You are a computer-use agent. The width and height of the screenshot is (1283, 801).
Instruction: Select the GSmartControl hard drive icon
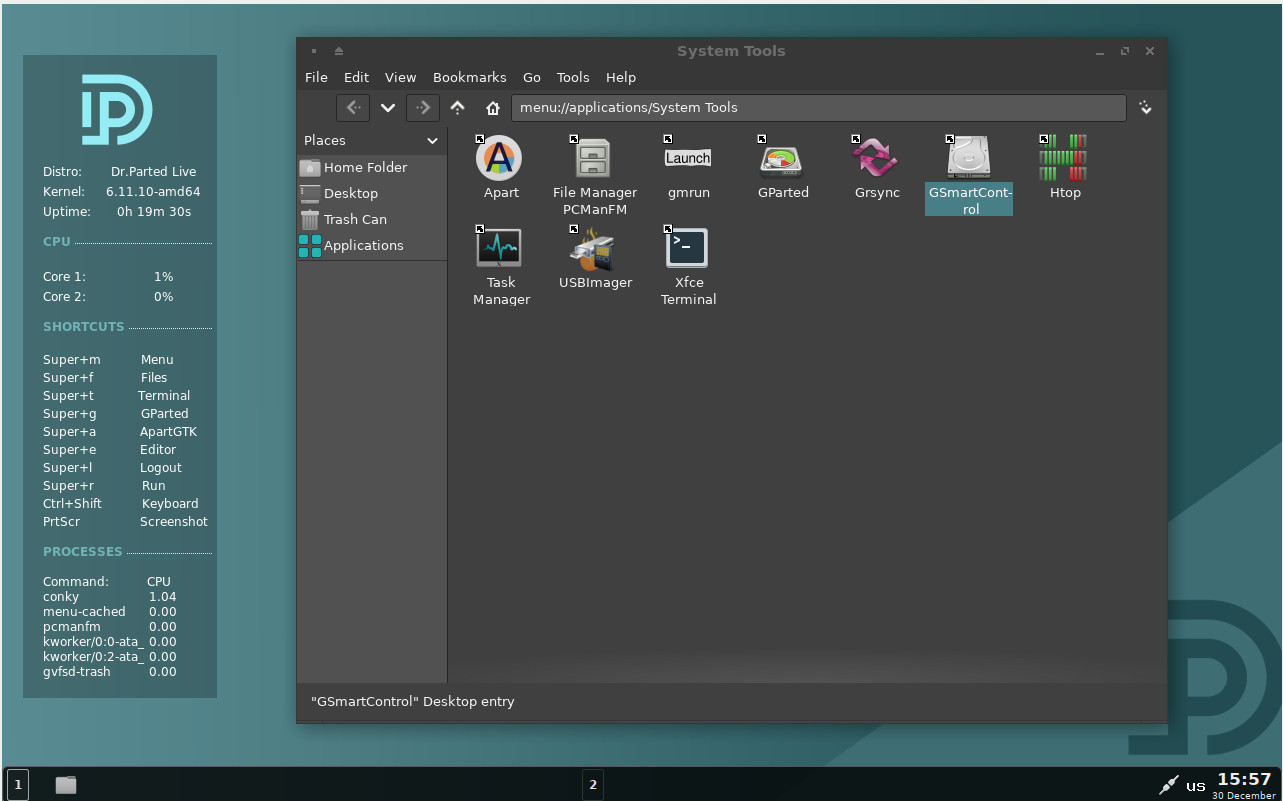click(969, 158)
